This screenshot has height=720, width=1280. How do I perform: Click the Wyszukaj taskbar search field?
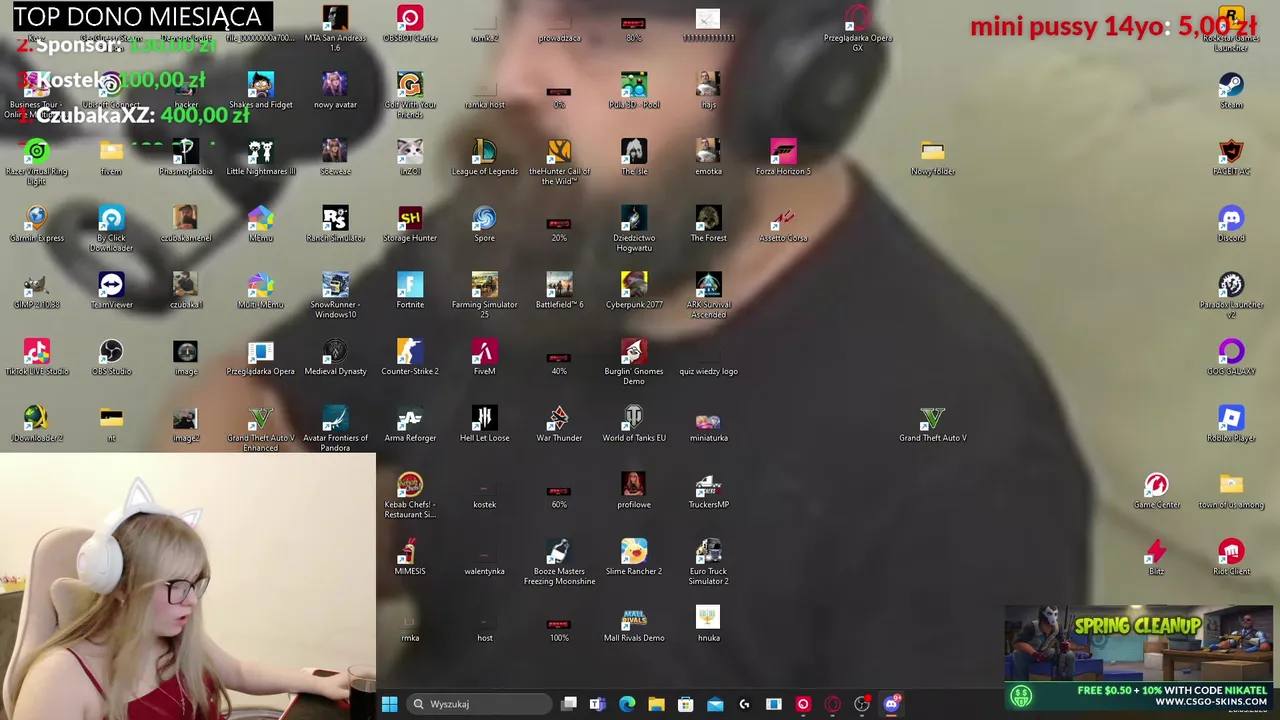point(480,704)
